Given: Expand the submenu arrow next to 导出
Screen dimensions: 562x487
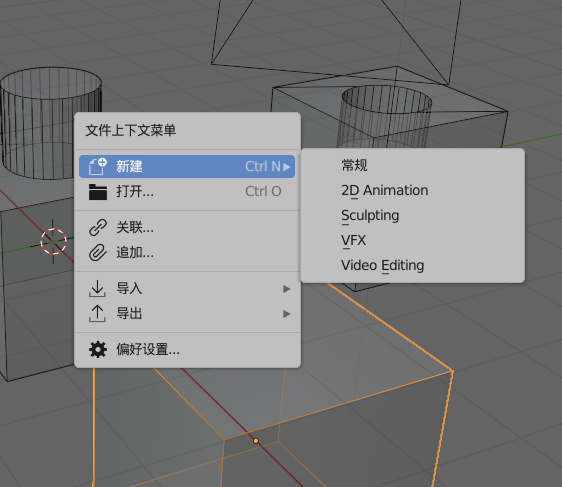Looking at the screenshot, I should [x=286, y=314].
